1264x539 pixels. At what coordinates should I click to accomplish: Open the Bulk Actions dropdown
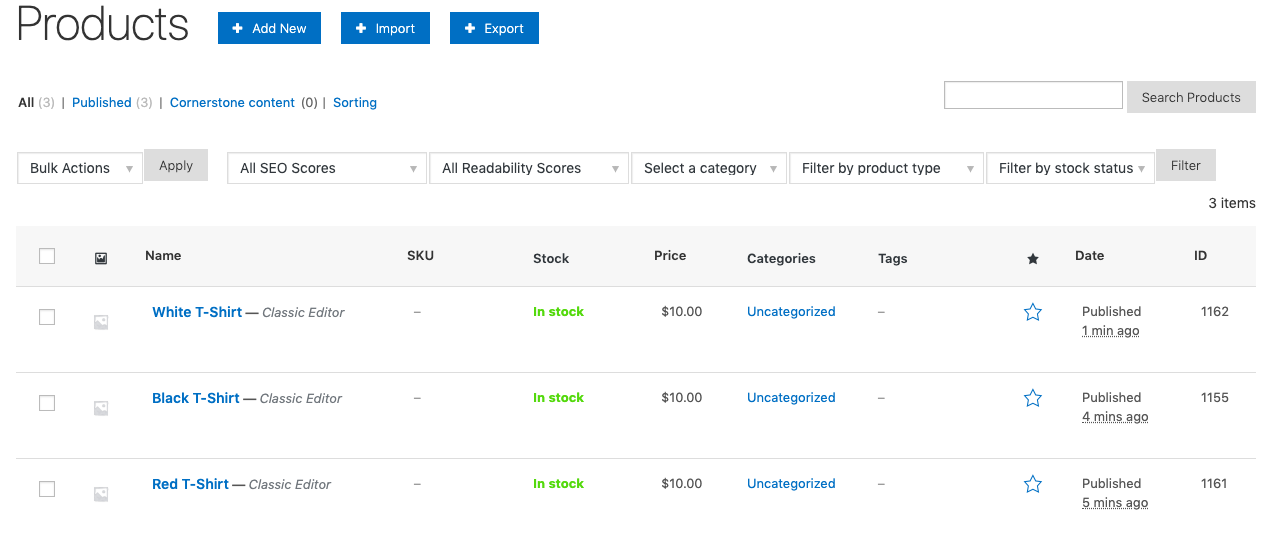(x=80, y=168)
